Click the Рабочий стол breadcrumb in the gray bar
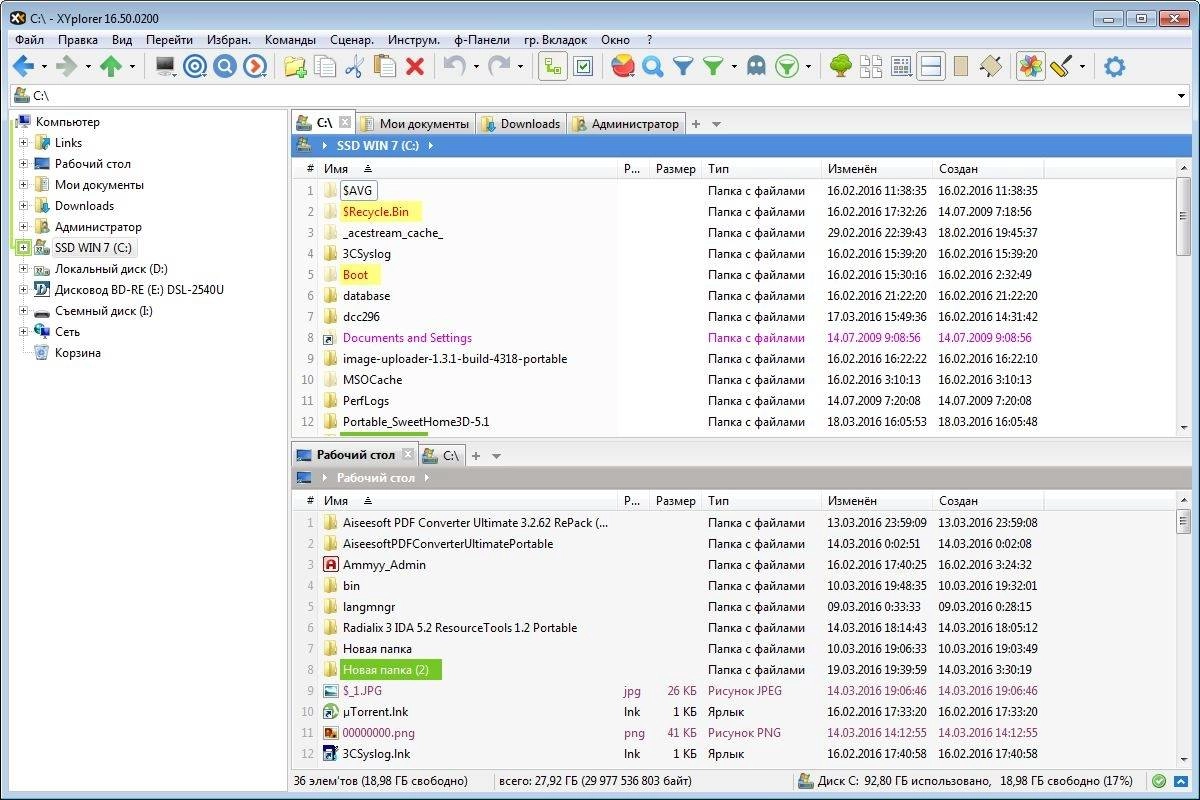The image size is (1200, 800). [x=375, y=478]
